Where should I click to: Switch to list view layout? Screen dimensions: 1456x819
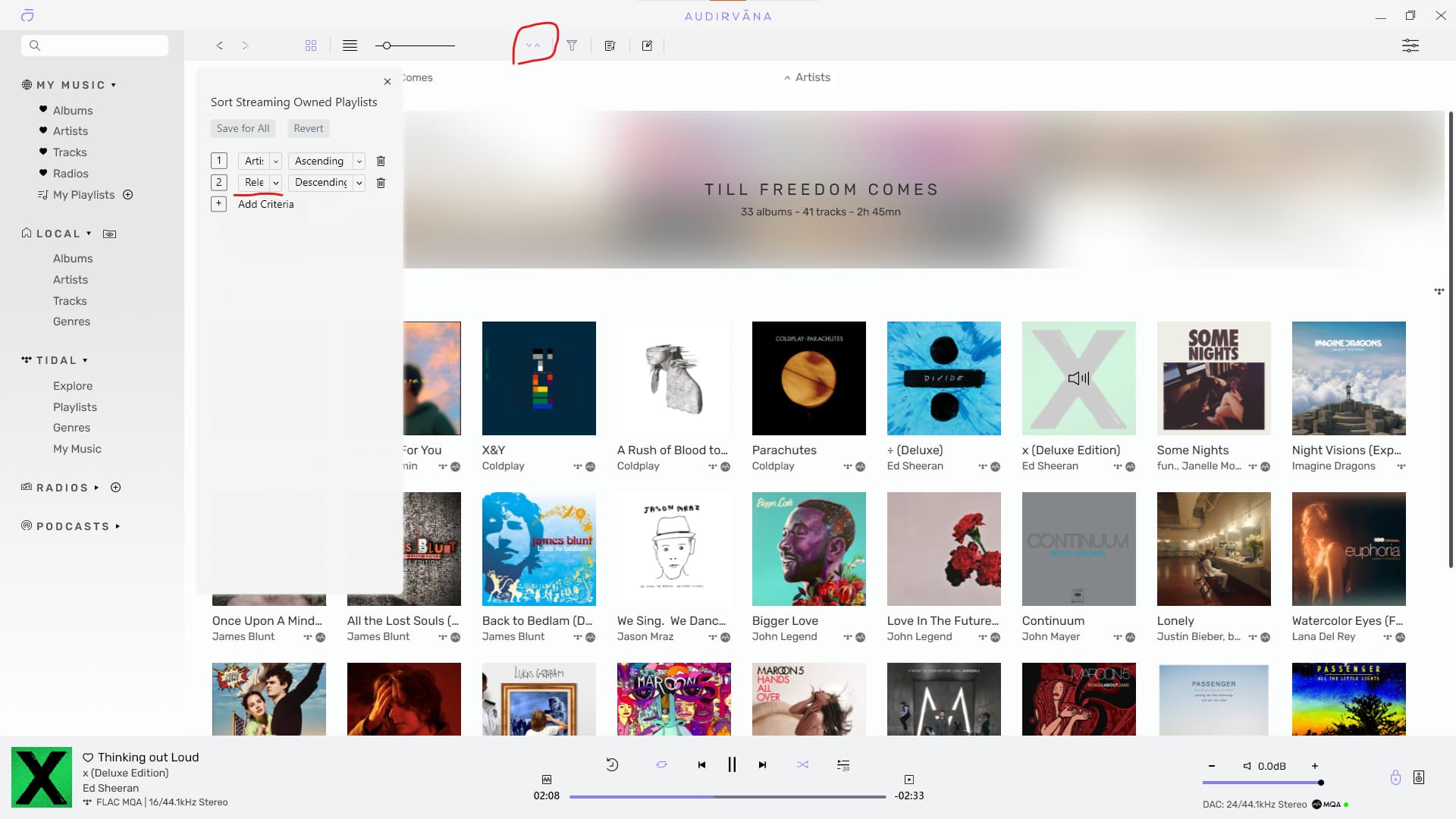coord(350,45)
